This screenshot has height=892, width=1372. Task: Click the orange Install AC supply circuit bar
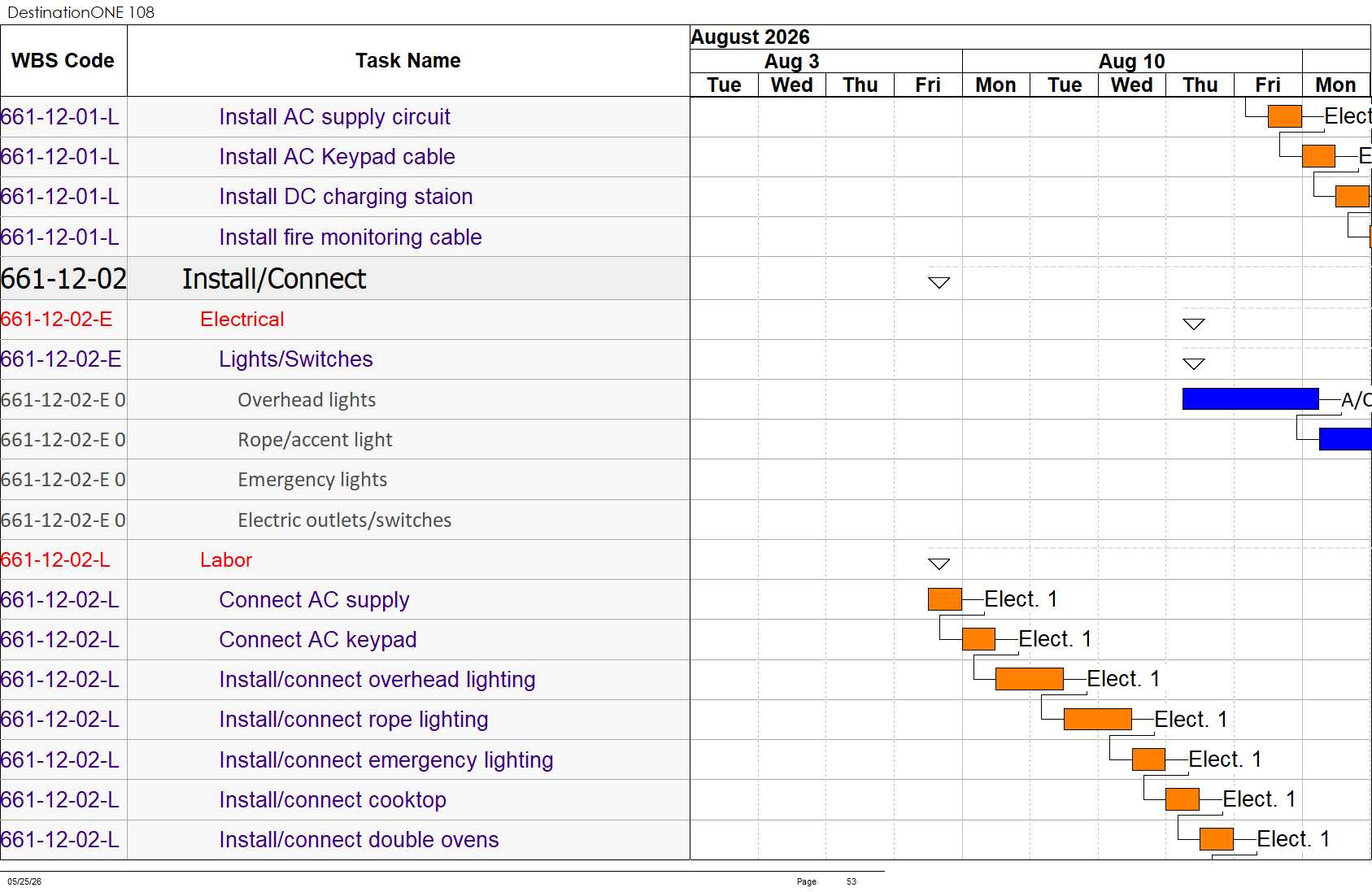(x=1285, y=116)
